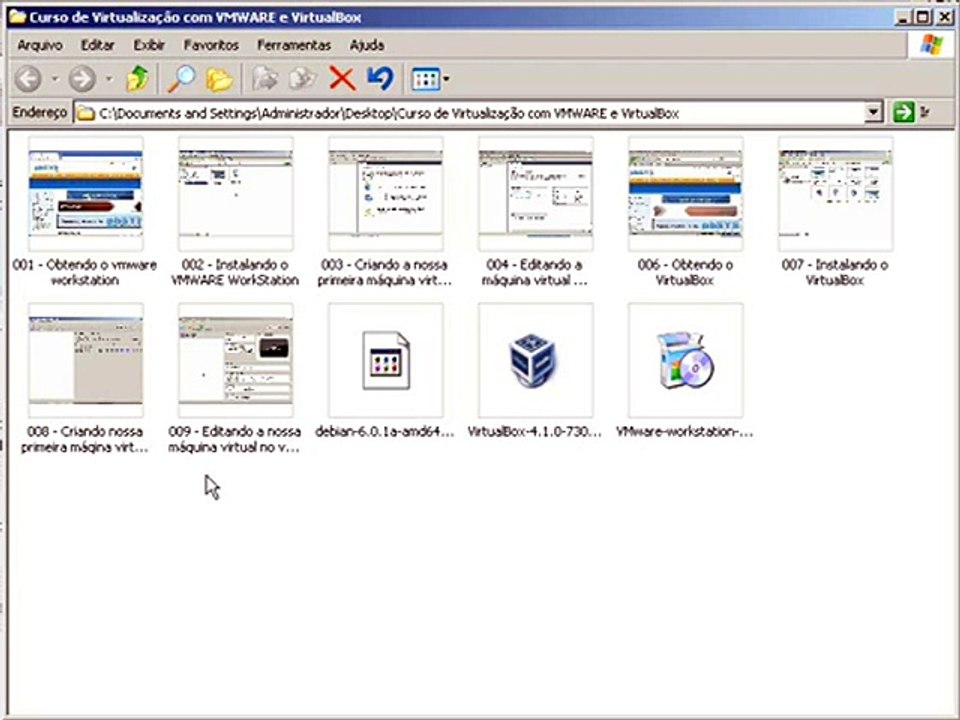Viewport: 960px width, 720px height.
Task: Open the Arquivo menu
Action: pos(40,45)
